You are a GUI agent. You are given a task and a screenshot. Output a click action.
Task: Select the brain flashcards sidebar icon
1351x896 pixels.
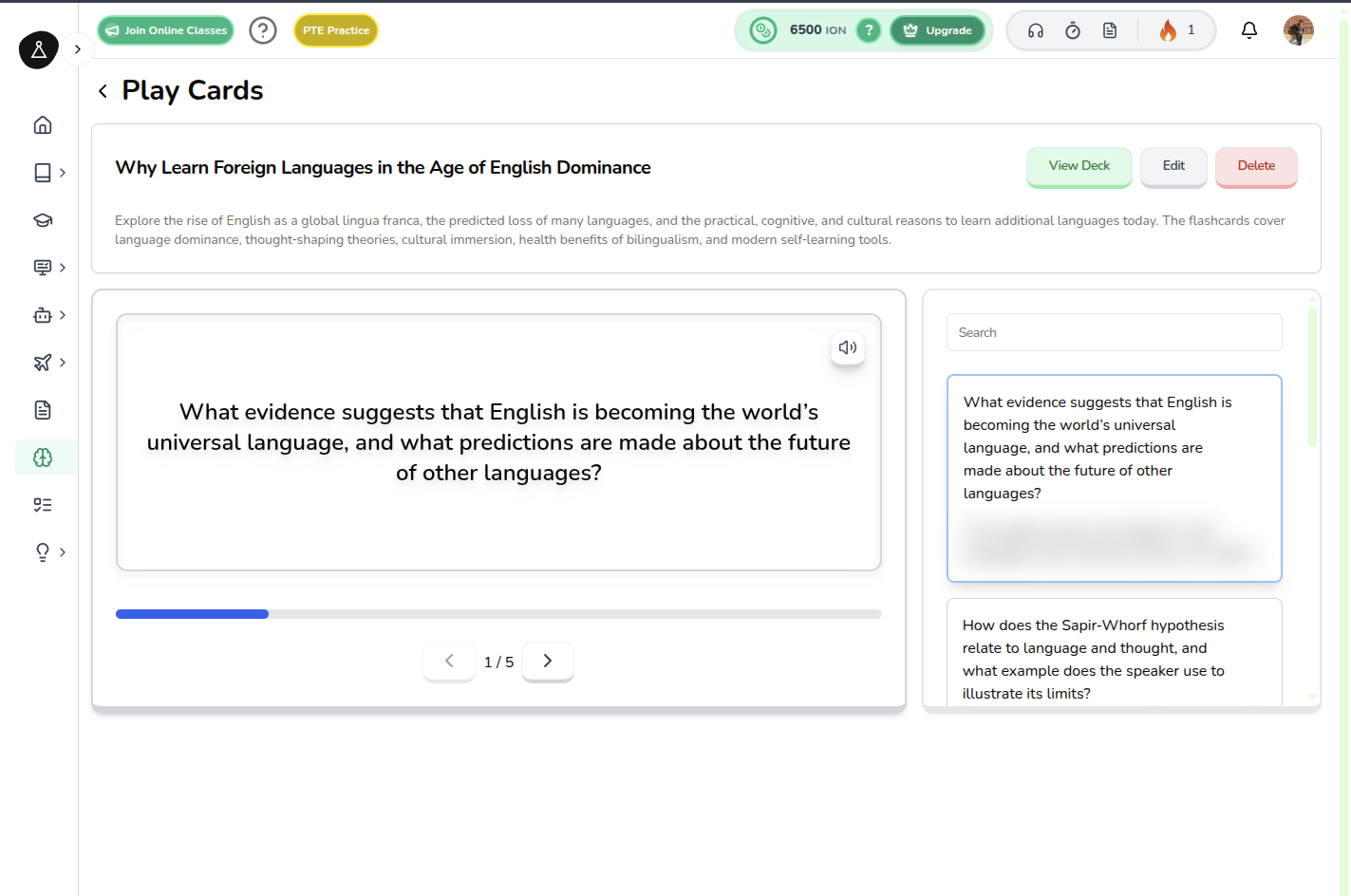coord(43,457)
